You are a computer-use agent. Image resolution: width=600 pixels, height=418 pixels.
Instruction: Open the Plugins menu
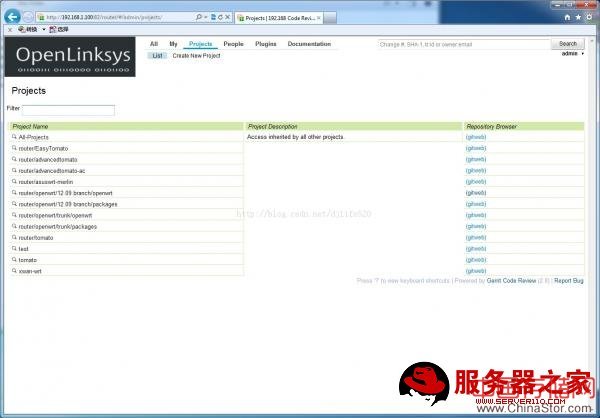tap(265, 44)
